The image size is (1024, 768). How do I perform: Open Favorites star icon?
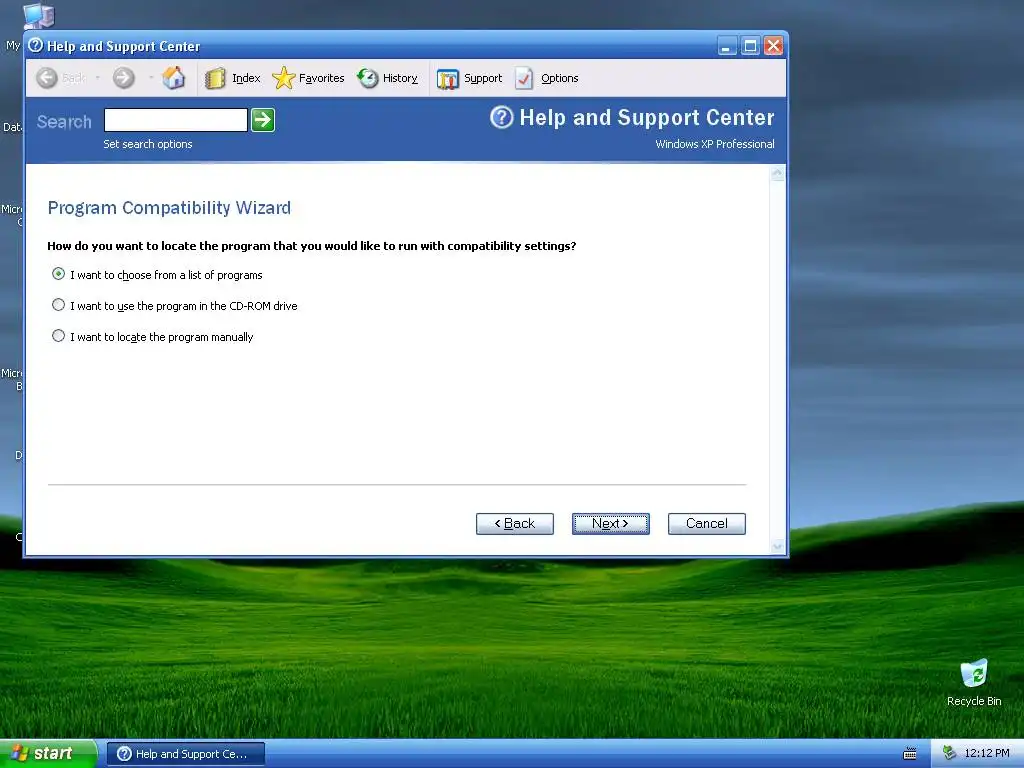coord(283,78)
